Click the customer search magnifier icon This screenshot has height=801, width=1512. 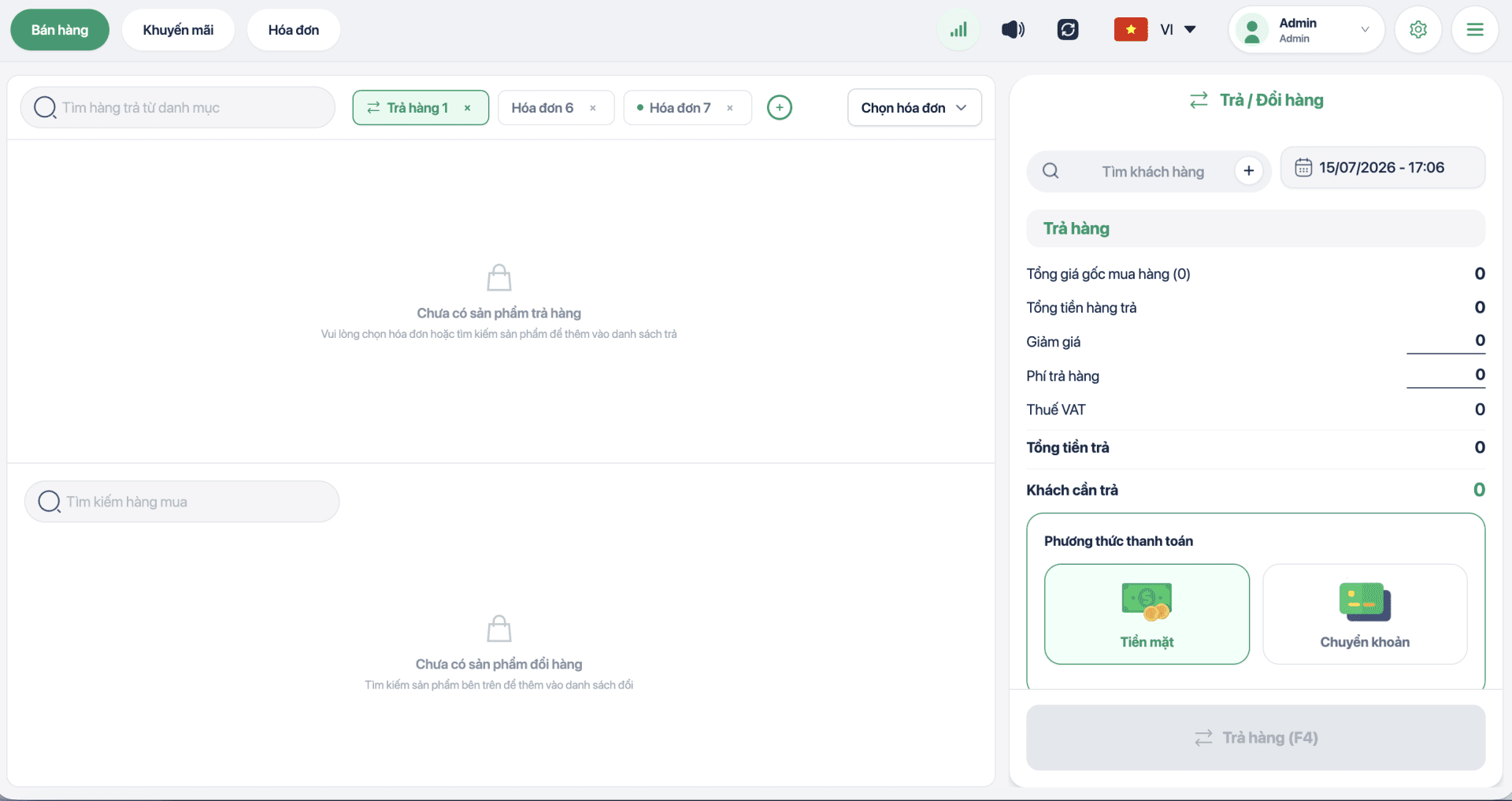[1051, 171]
